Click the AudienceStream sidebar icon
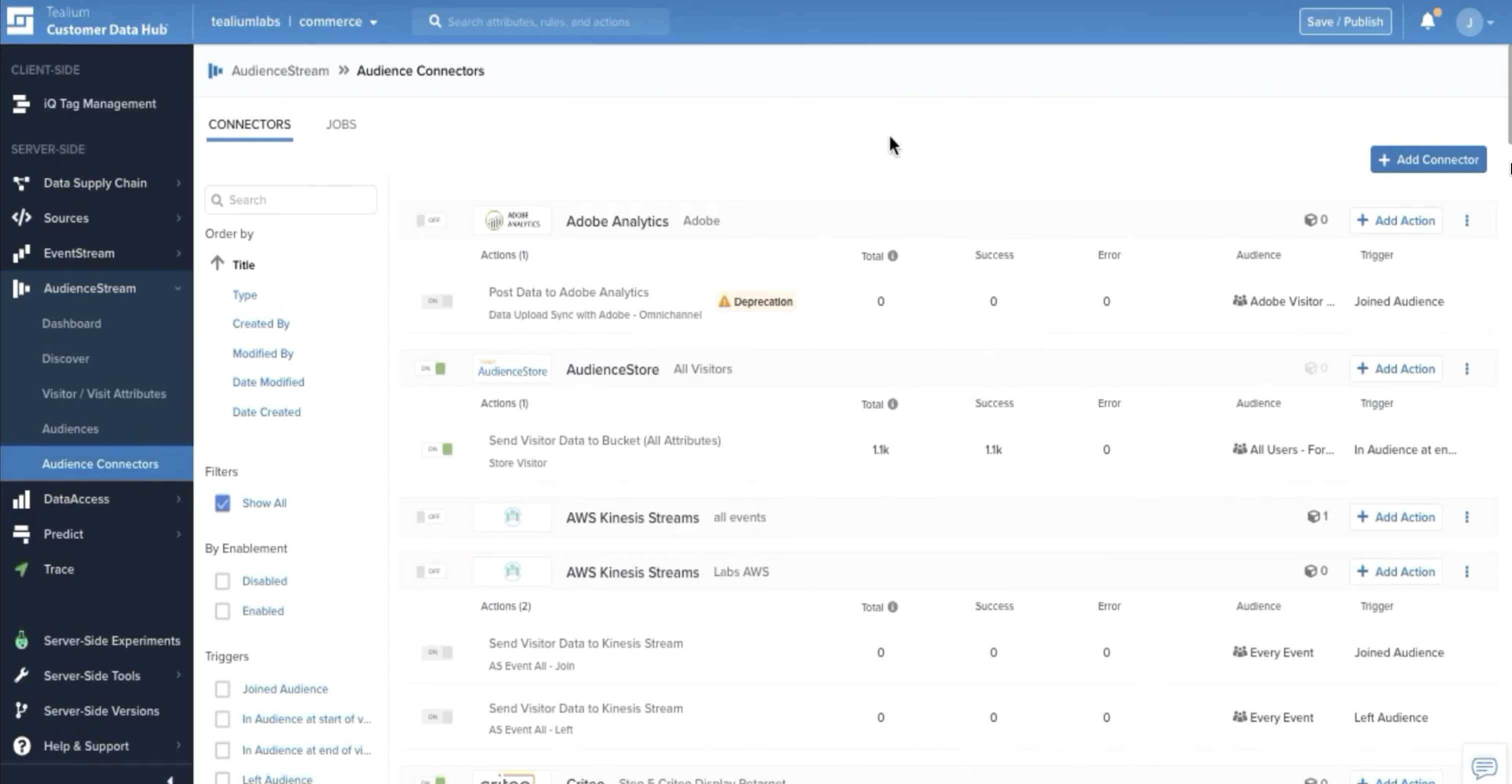The image size is (1512, 784). [x=21, y=288]
